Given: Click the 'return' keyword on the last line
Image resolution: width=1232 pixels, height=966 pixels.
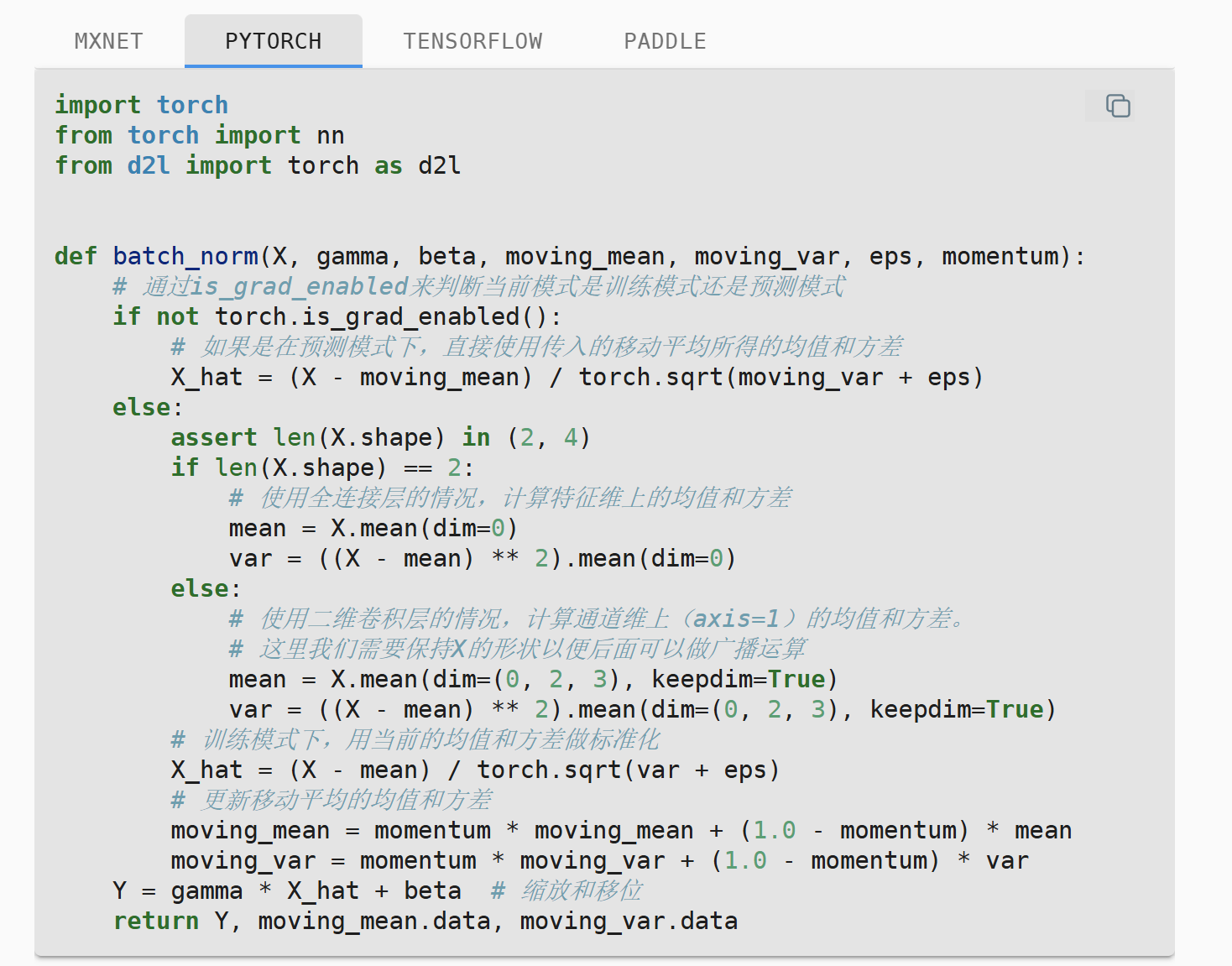Looking at the screenshot, I should click(x=156, y=921).
